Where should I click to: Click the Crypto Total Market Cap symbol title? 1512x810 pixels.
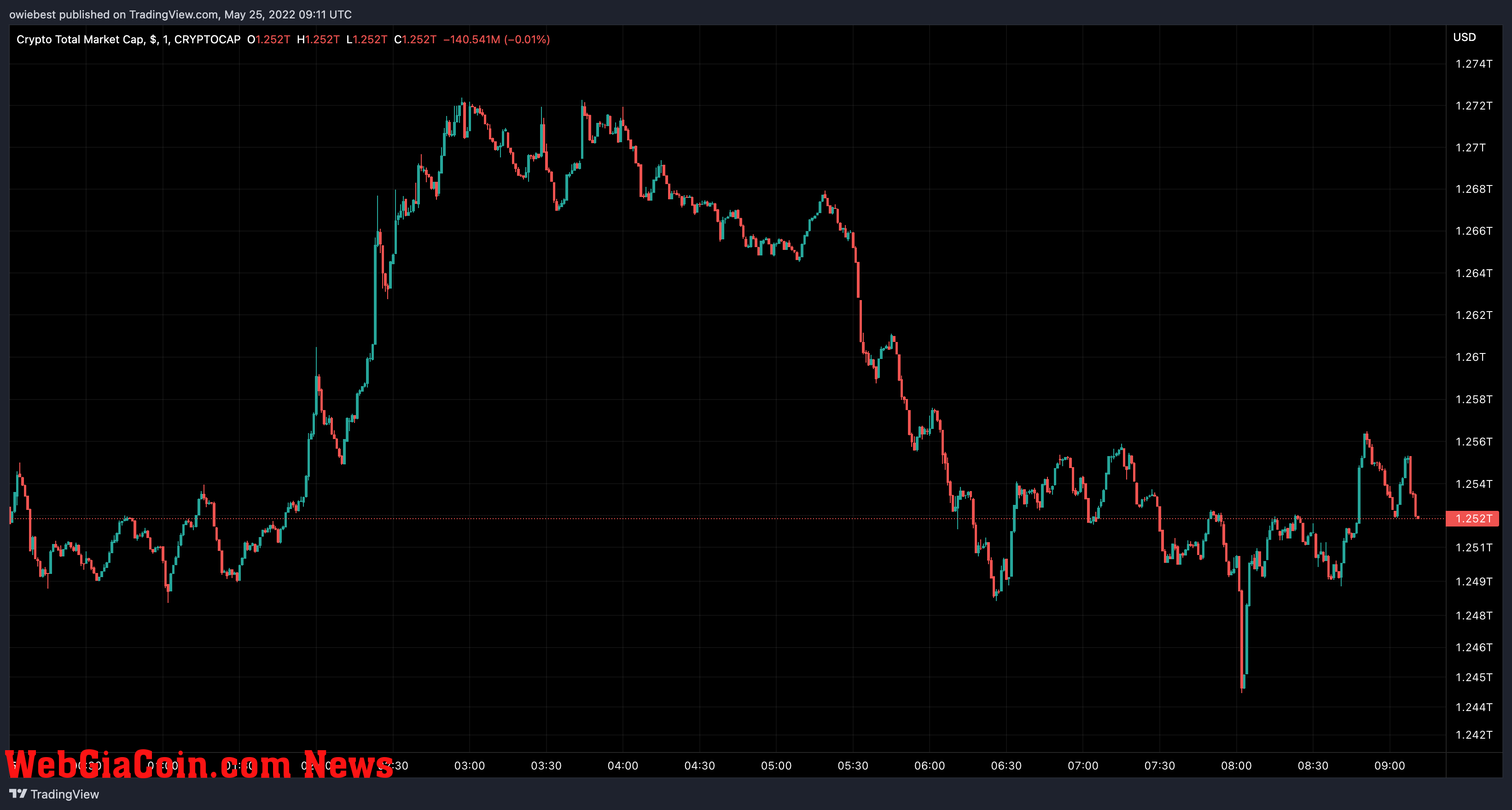click(128, 39)
